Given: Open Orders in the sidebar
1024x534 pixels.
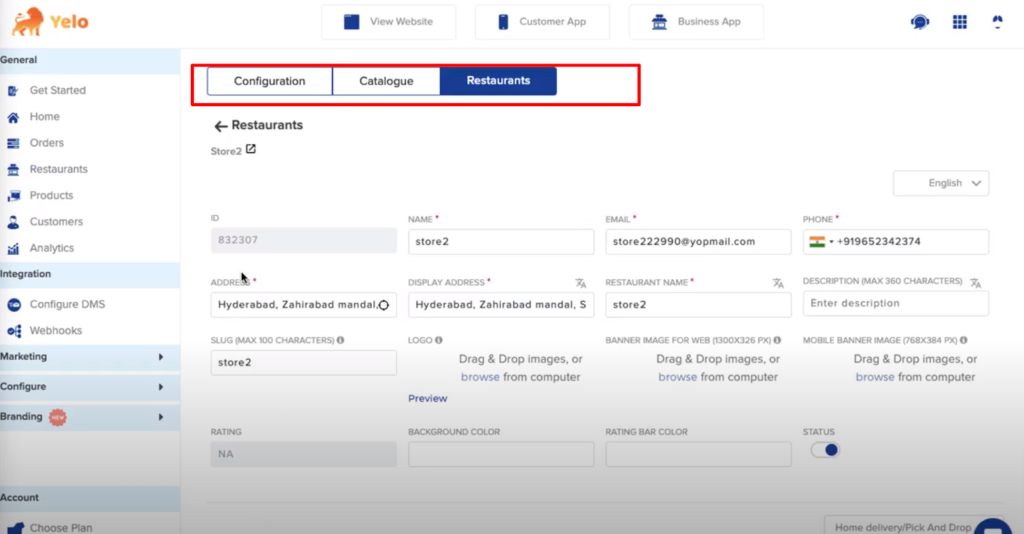Looking at the screenshot, I should pyautogui.click(x=46, y=143).
